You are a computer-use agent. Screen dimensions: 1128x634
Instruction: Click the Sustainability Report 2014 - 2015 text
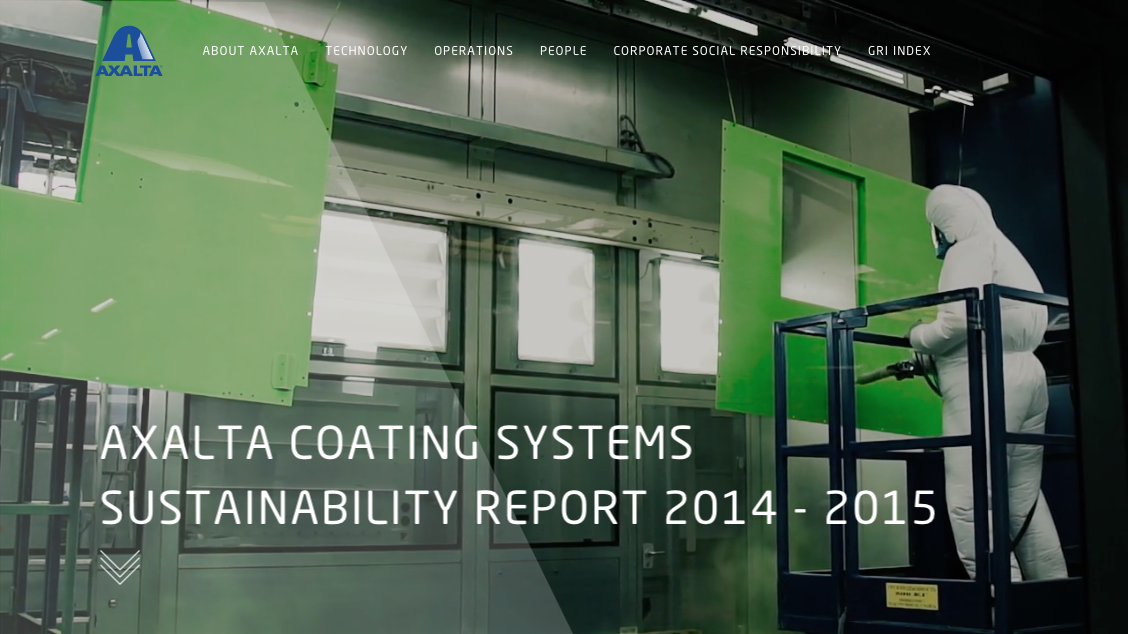click(x=519, y=507)
